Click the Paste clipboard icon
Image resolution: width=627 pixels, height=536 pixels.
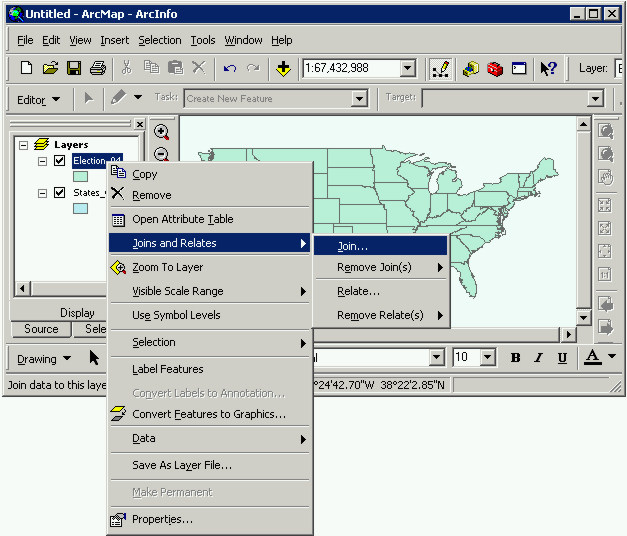click(175, 68)
